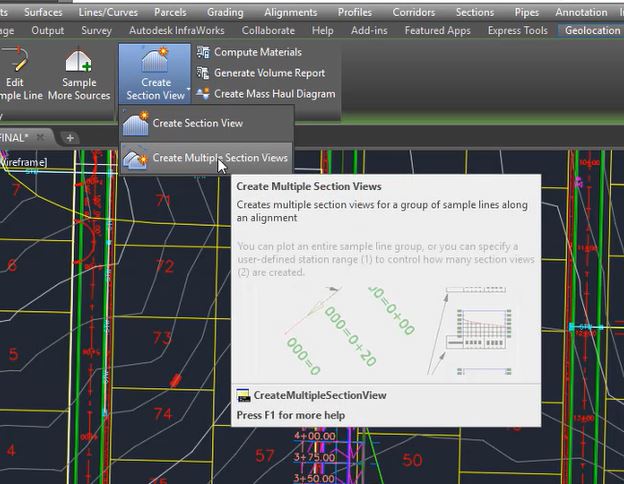624x484 pixels.
Task: Switch to the Featured Apps tab
Action: 438,30
